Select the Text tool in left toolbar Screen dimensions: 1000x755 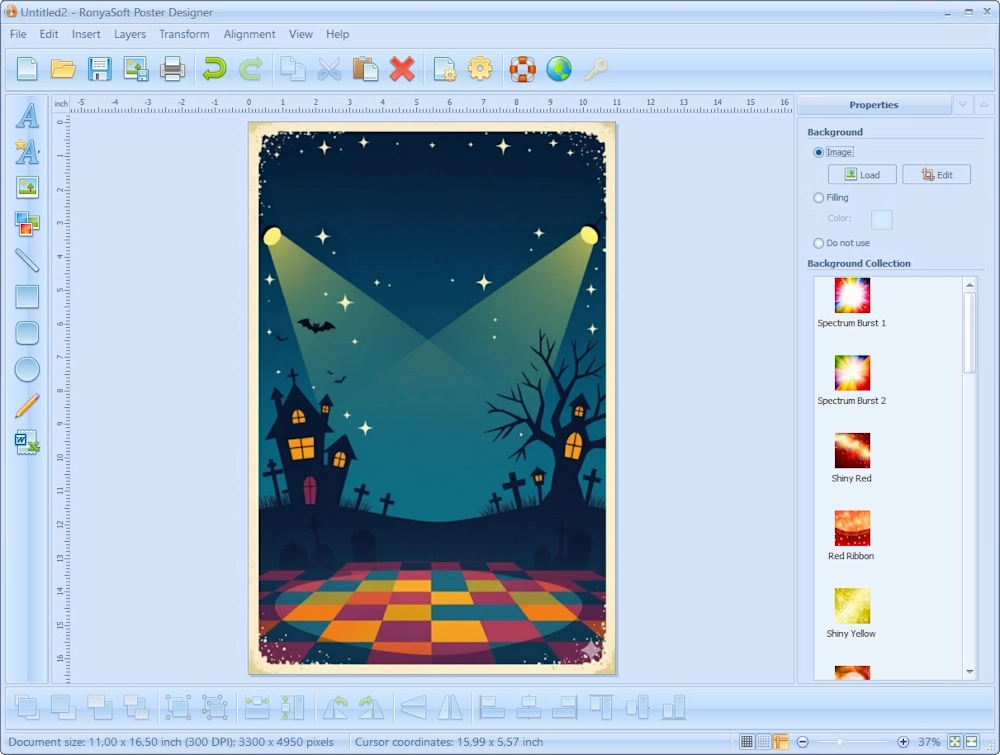point(27,116)
